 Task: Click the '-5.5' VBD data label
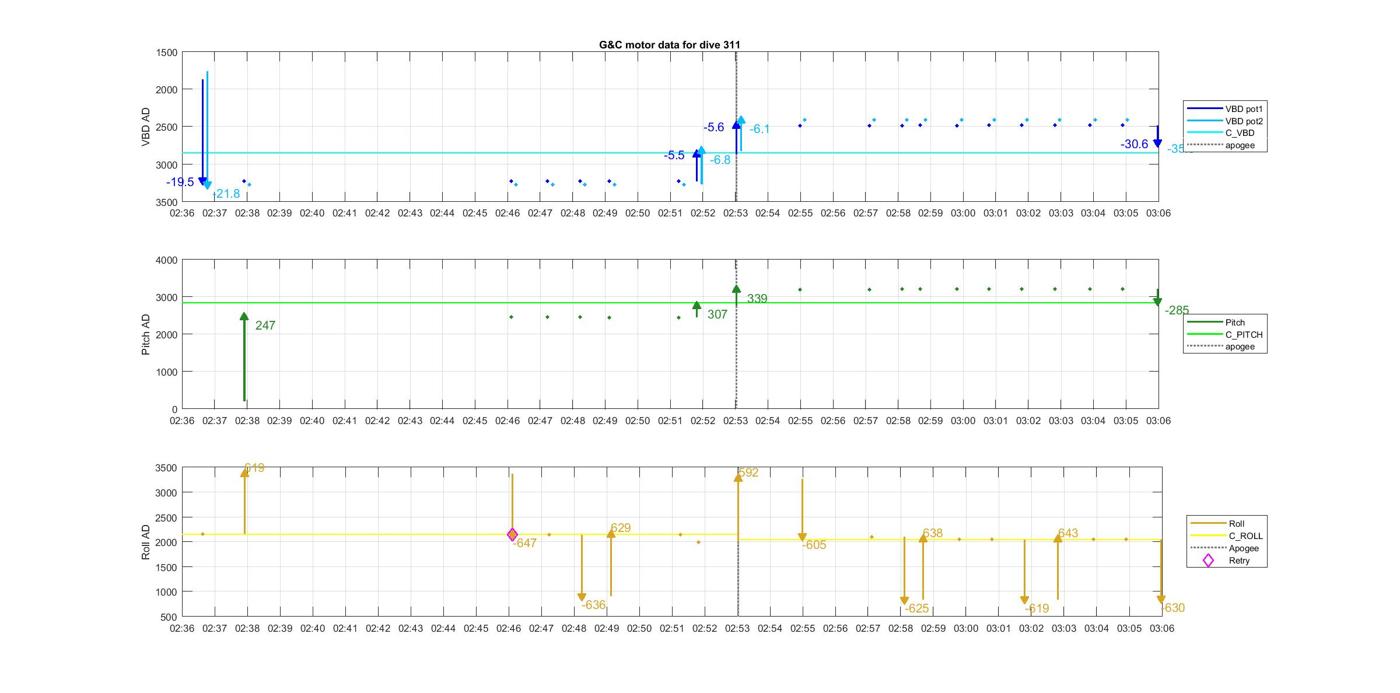[x=674, y=155]
